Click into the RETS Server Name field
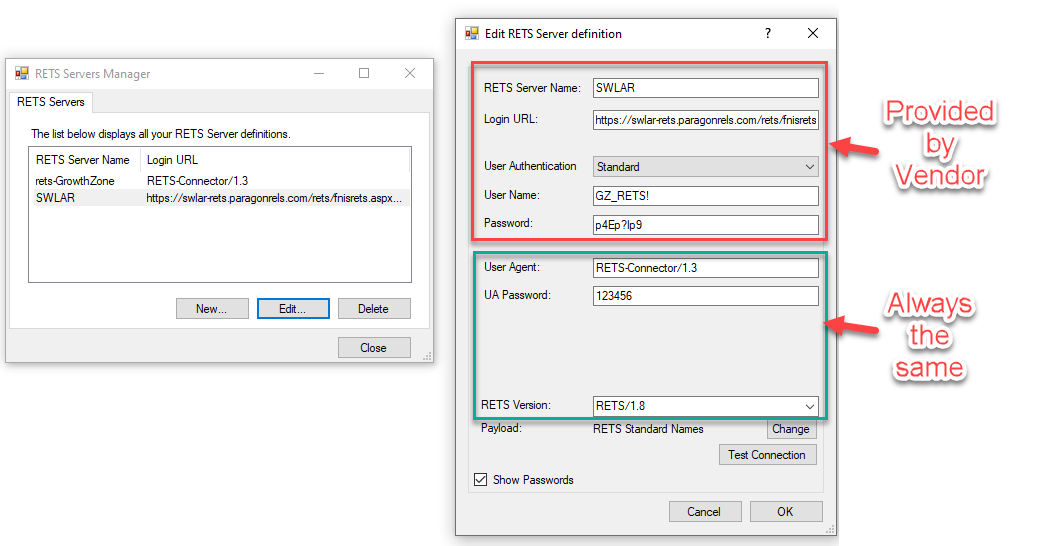This screenshot has height=546, width=1038. (705, 88)
